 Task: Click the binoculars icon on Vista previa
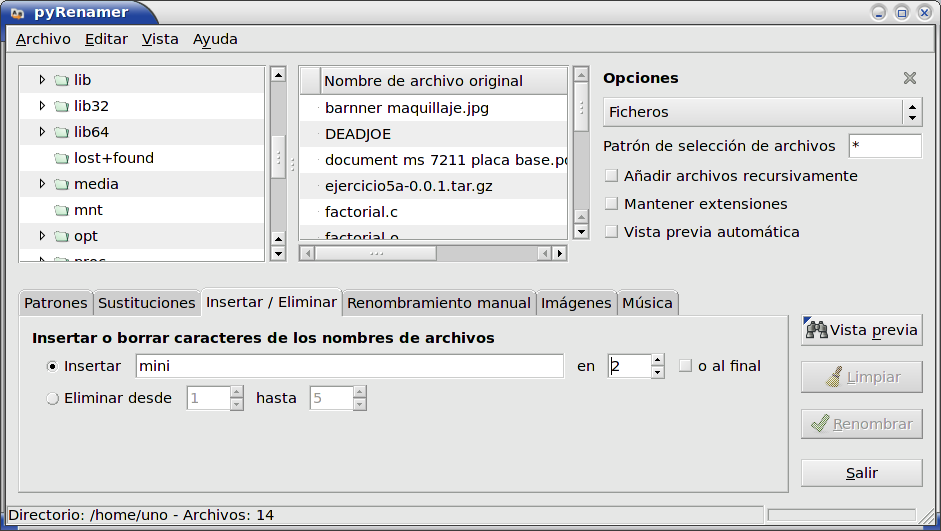coord(816,329)
